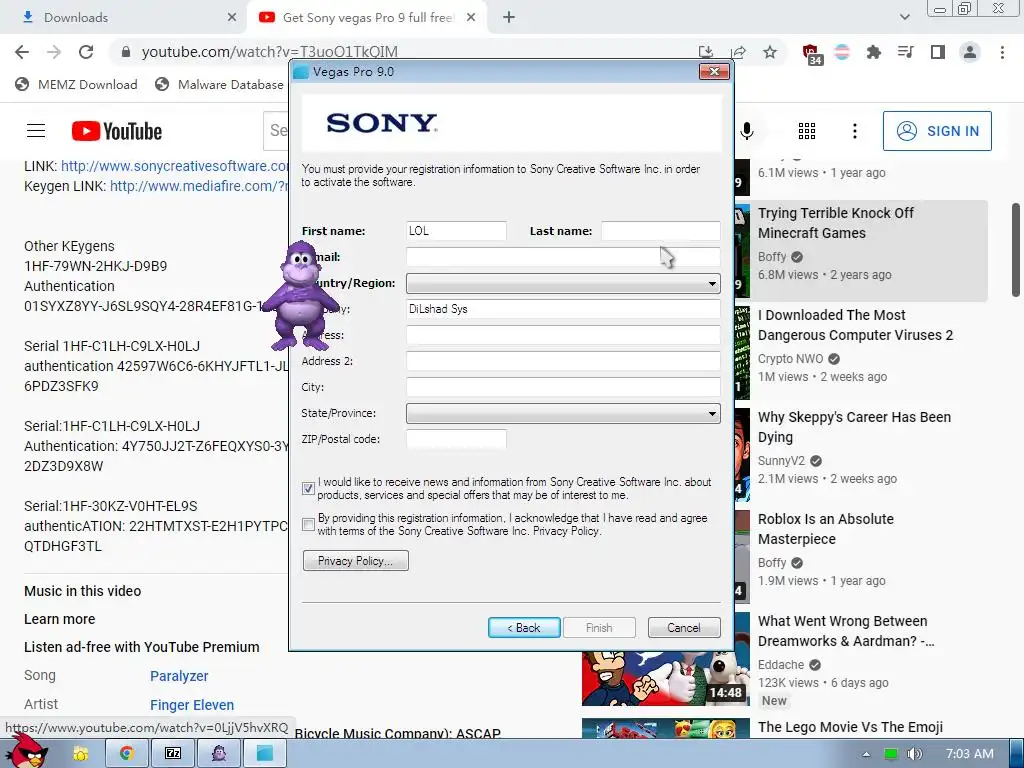This screenshot has height=768, width=1024.
Task: Click the Company field containing DiLshad Sys
Action: click(563, 309)
